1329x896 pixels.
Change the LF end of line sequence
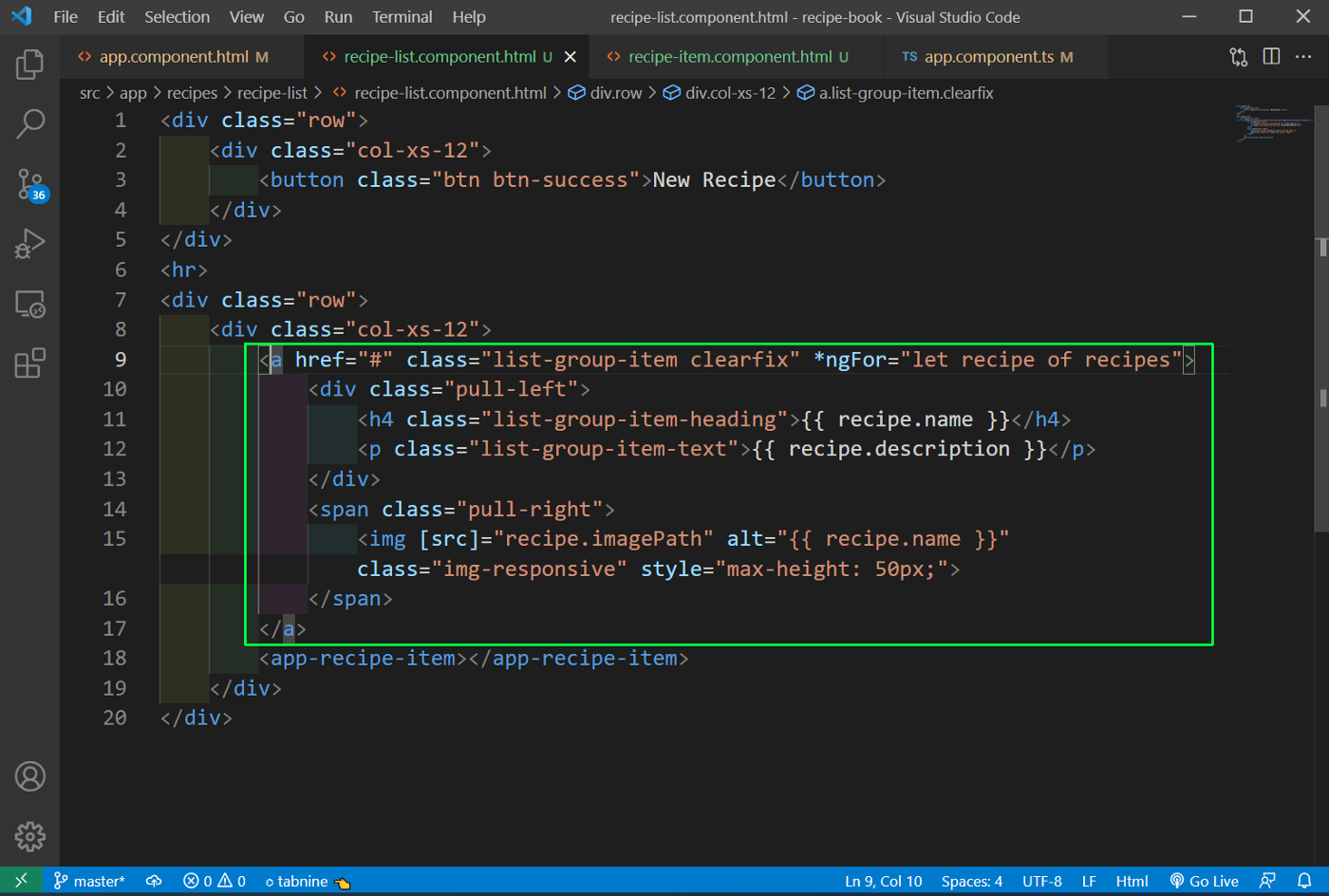click(x=1089, y=881)
